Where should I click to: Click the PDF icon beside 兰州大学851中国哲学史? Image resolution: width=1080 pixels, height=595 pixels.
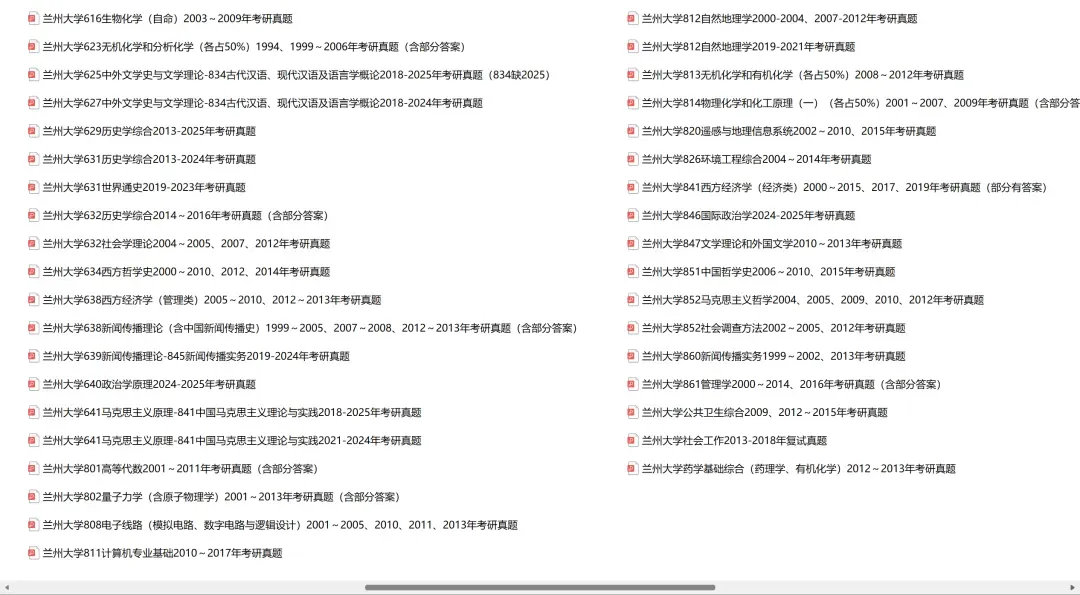(x=632, y=272)
